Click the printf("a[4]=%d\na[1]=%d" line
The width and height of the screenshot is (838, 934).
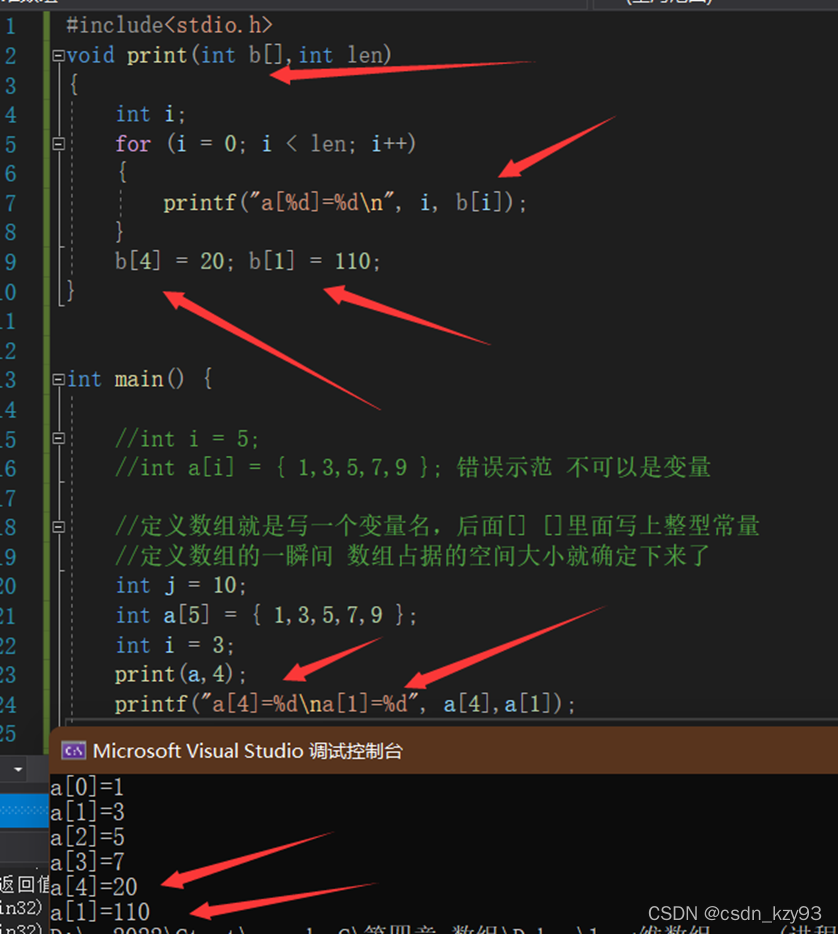click(x=345, y=705)
